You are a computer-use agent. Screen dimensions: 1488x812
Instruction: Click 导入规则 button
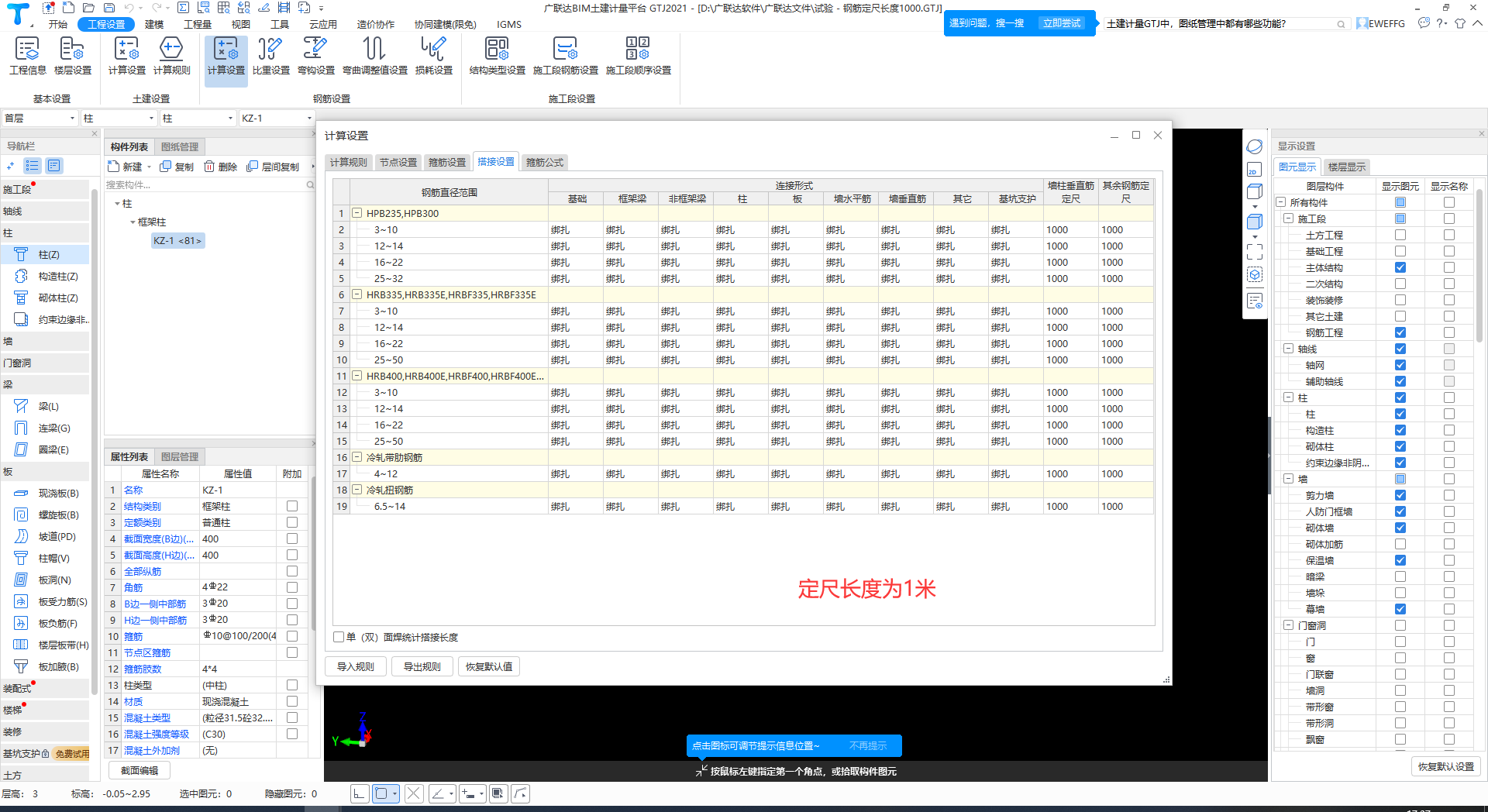point(356,666)
